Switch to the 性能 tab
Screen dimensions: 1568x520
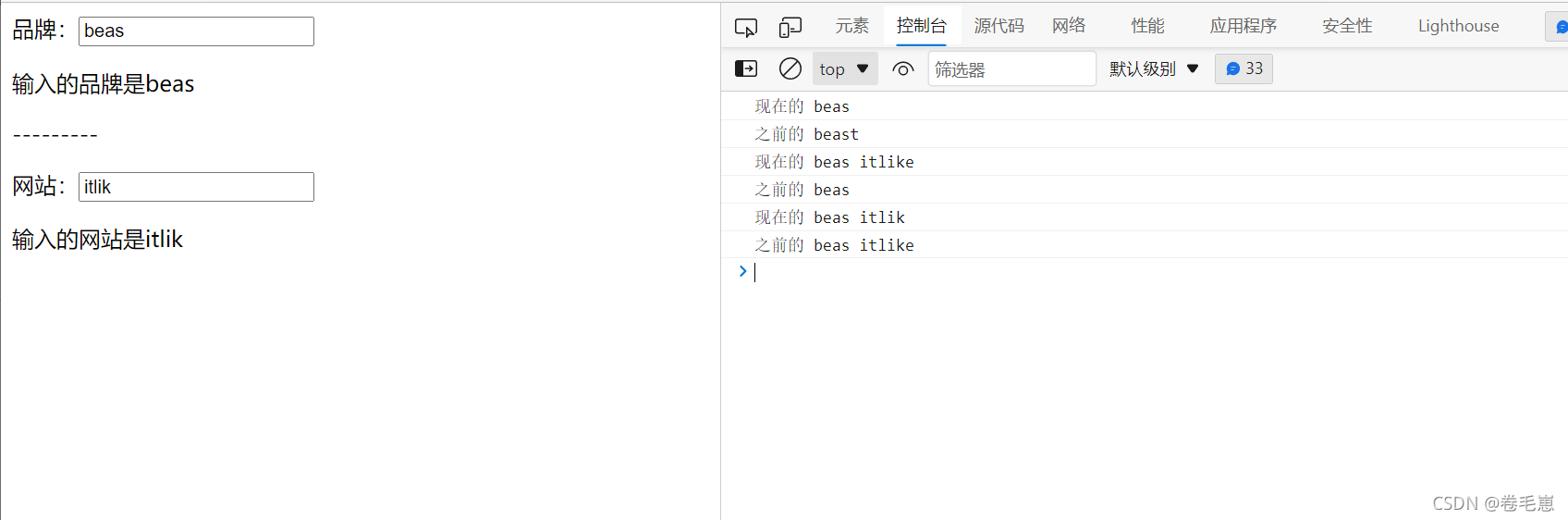1148,26
